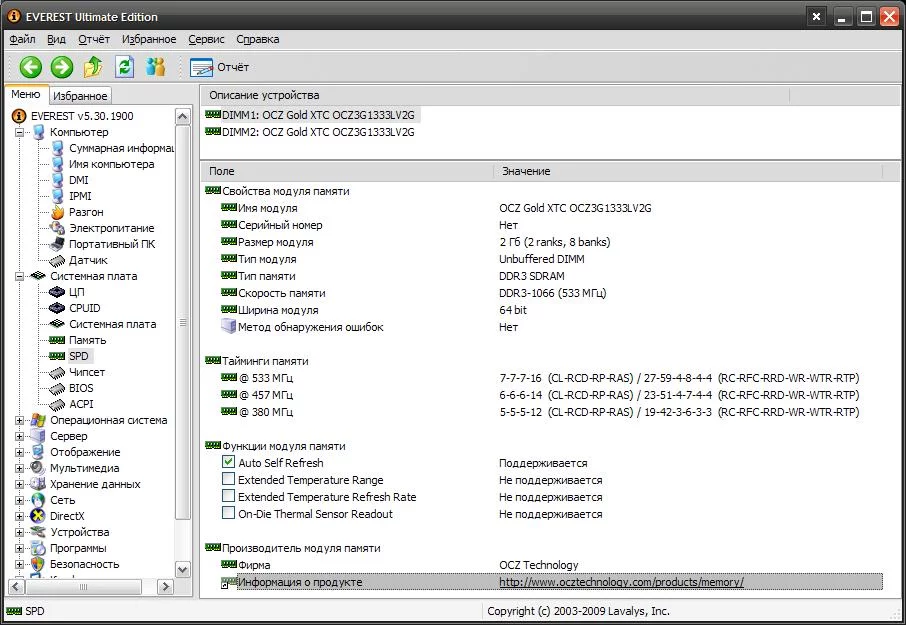Expand the Операционная система tree node
906x625 pixels.
(20, 420)
